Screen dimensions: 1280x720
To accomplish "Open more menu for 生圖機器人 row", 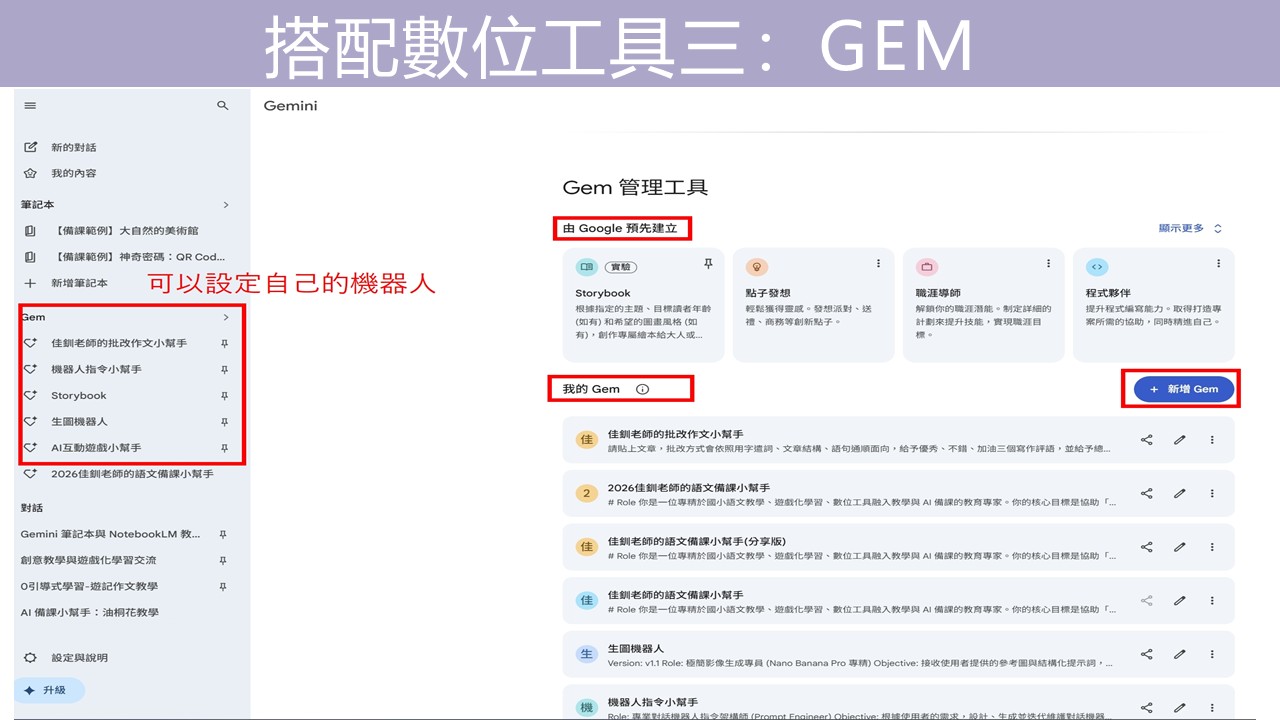I will [1212, 654].
